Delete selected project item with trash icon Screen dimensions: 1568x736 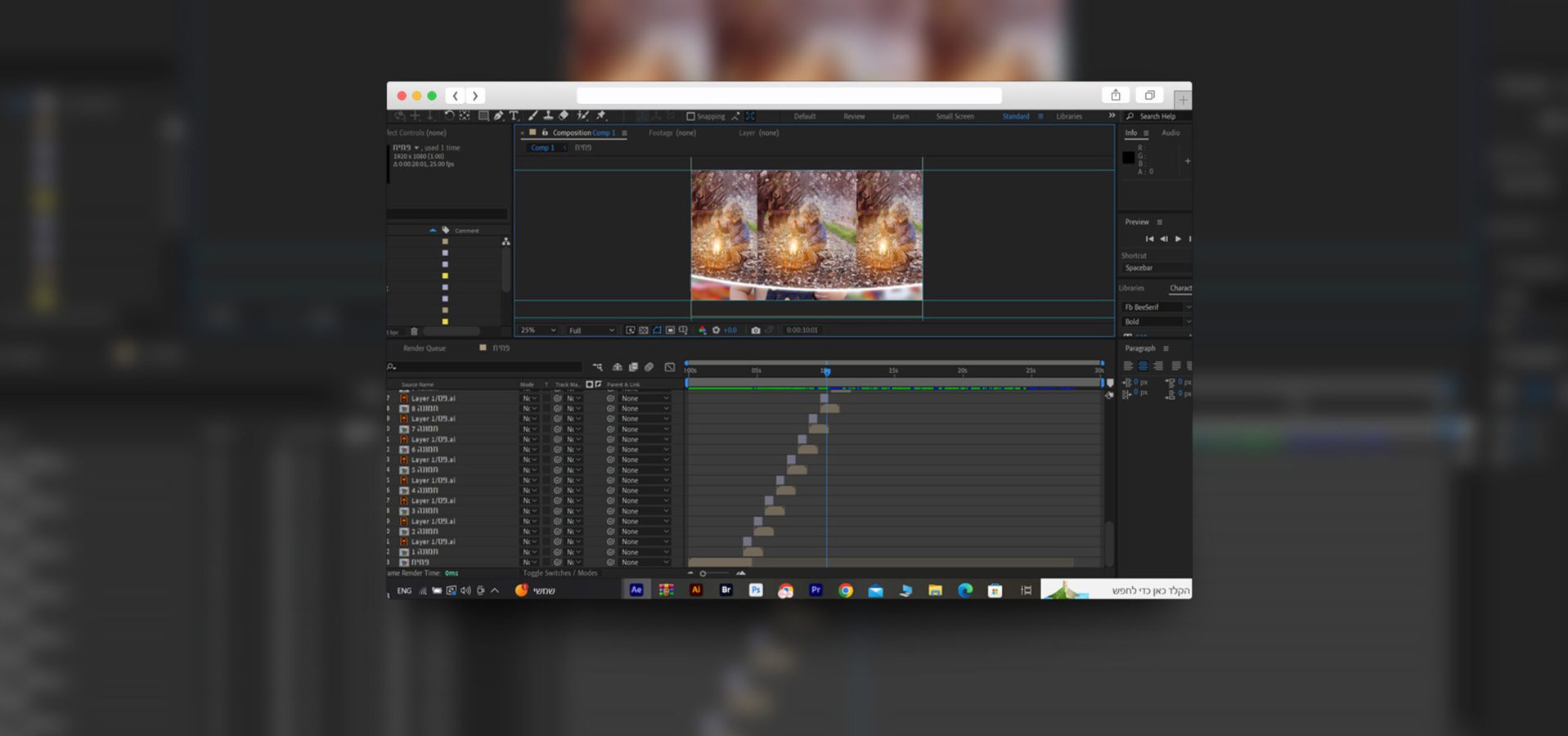[x=414, y=331]
